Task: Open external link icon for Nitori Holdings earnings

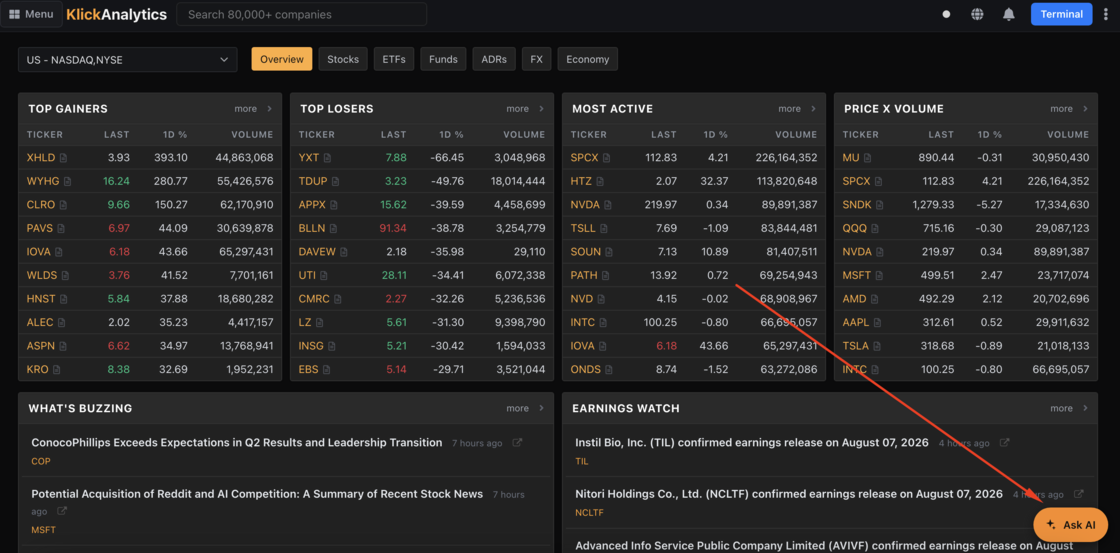Action: pyautogui.click(x=1079, y=494)
